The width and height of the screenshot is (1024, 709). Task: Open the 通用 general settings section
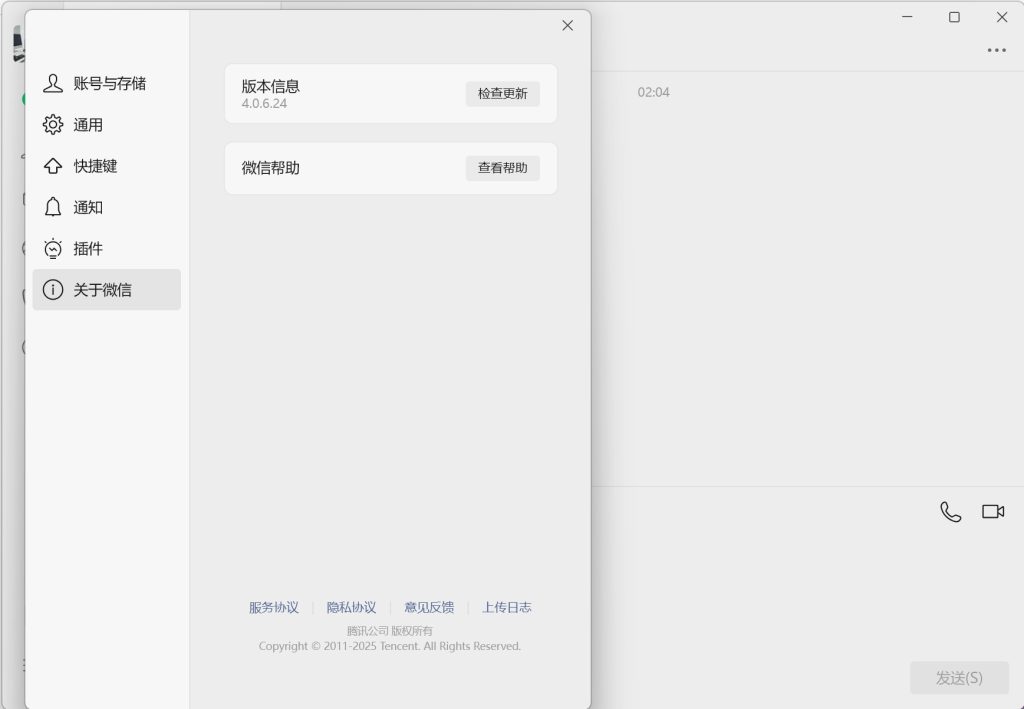click(x=106, y=125)
